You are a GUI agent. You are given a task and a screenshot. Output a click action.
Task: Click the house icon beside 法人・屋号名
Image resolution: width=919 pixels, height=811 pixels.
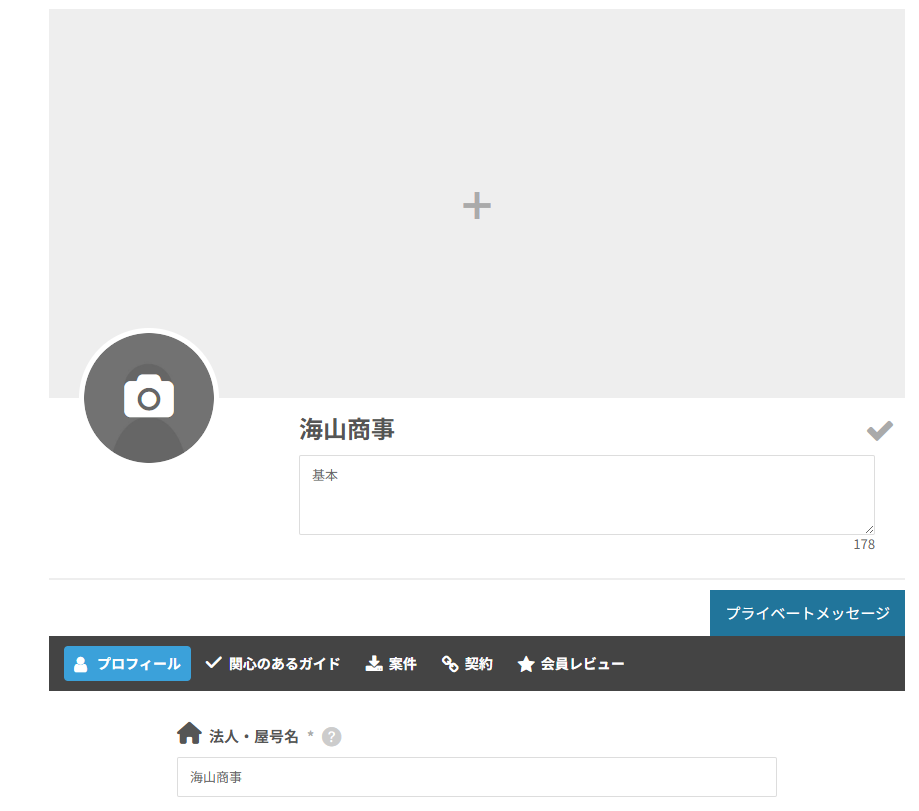[x=189, y=735]
